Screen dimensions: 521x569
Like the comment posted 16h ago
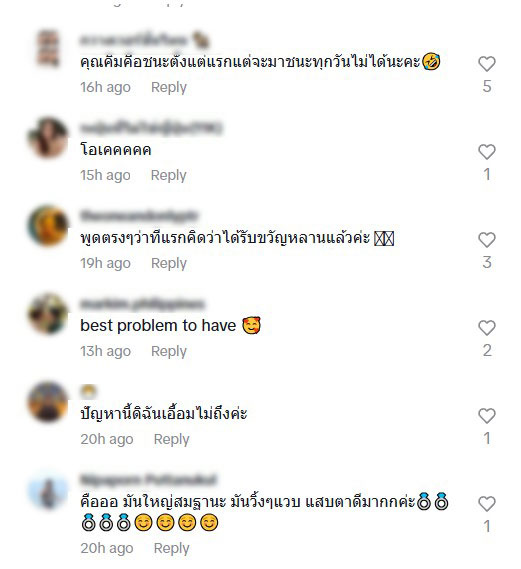[487, 64]
